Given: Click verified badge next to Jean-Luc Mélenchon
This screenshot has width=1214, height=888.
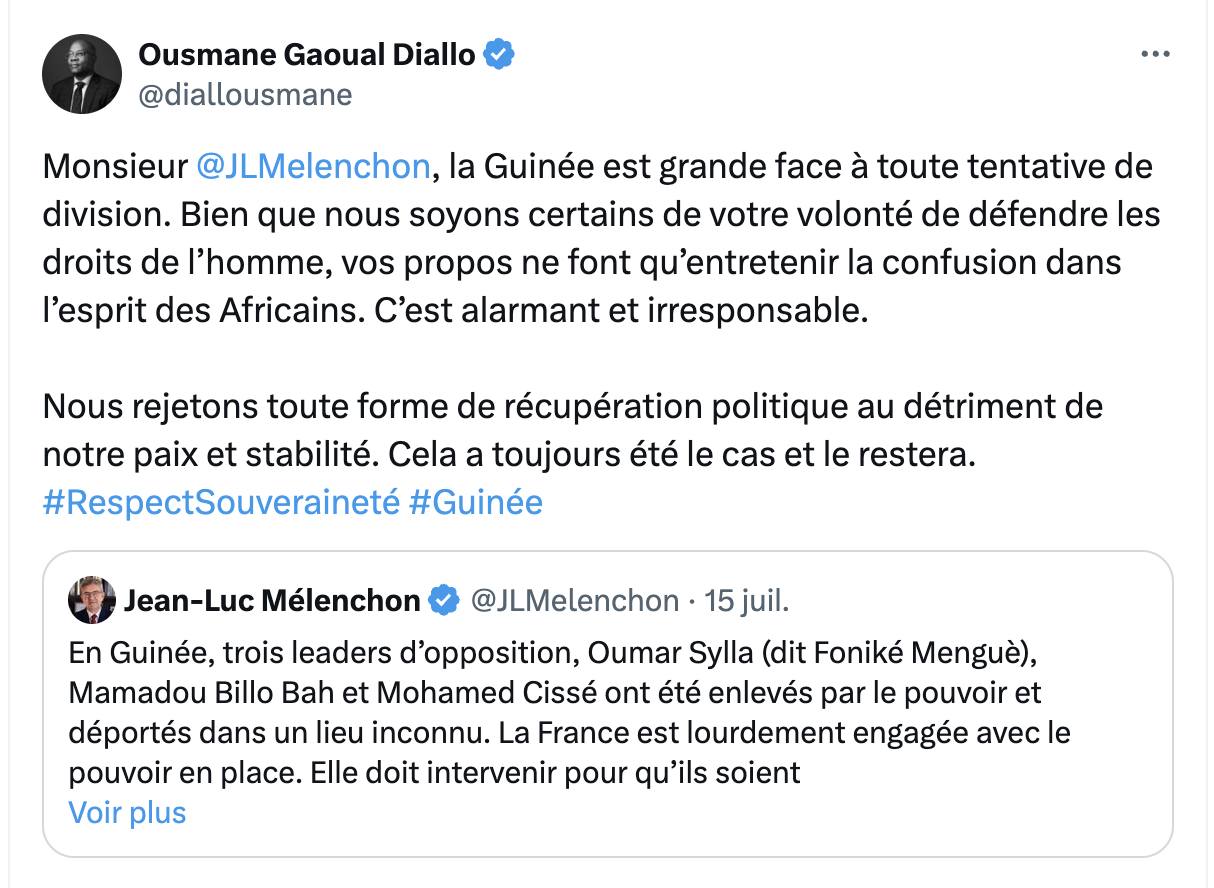Looking at the screenshot, I should coord(443,600).
